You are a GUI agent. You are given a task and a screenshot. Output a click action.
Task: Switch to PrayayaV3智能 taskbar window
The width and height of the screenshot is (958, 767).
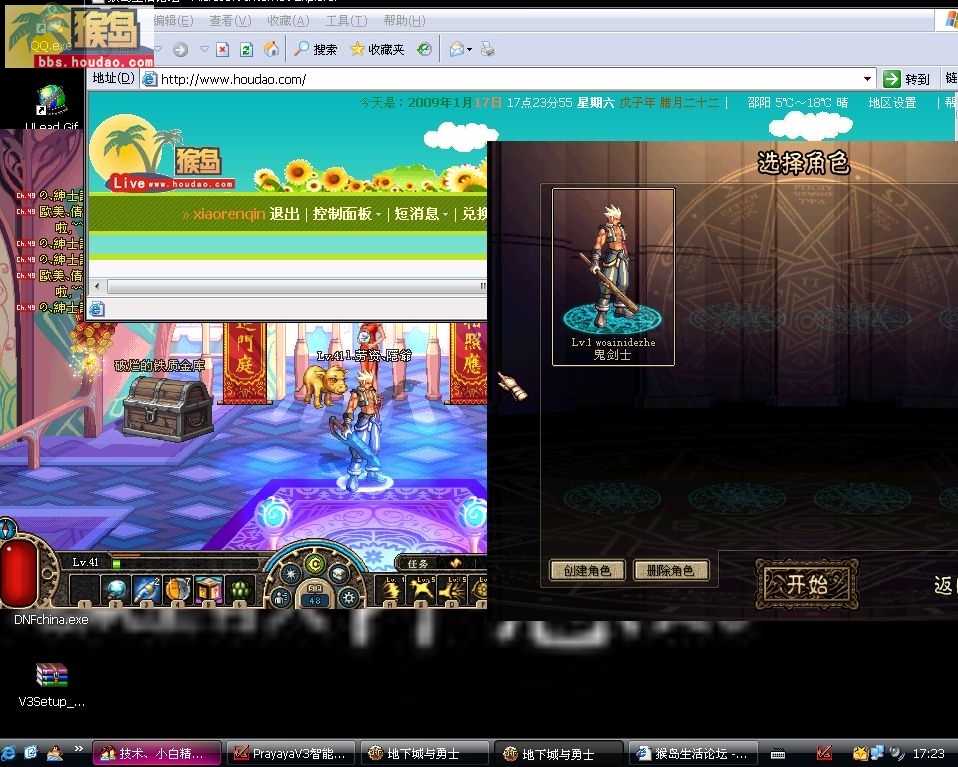point(291,754)
